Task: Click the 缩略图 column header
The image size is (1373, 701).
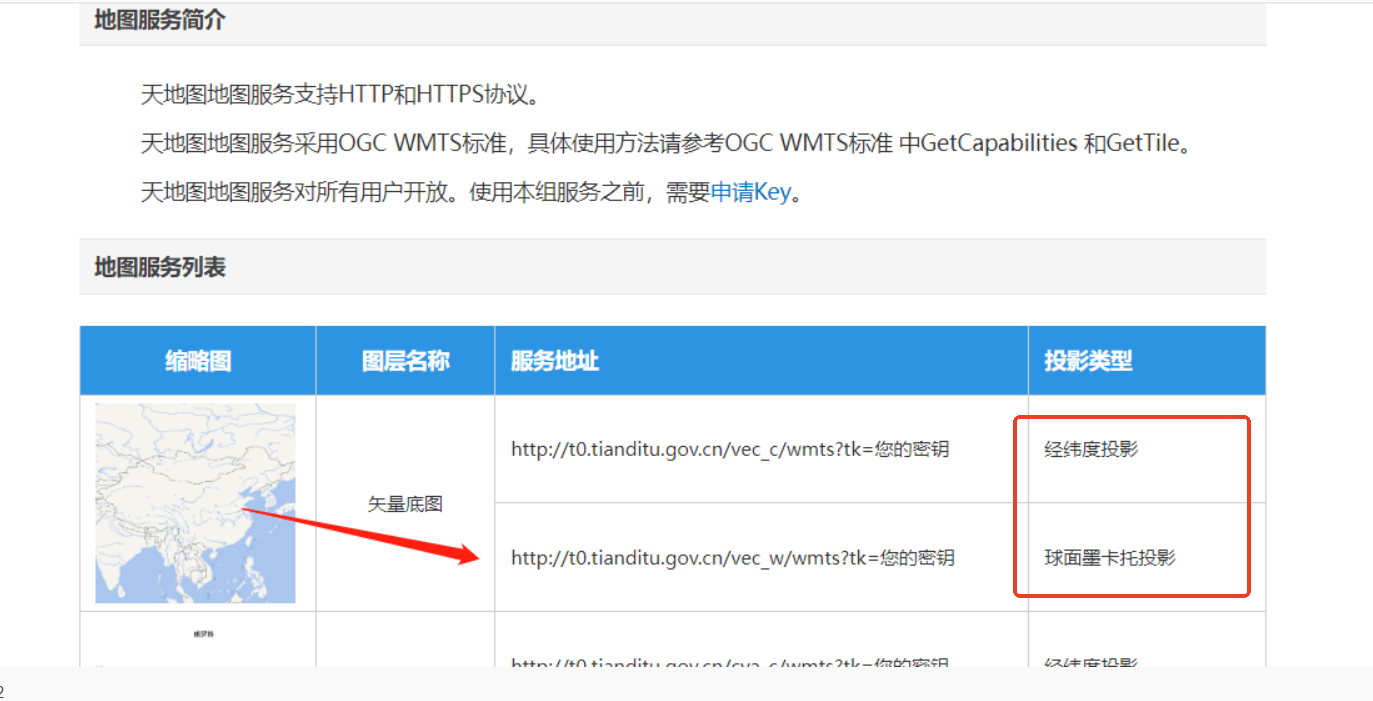Action: pos(198,361)
